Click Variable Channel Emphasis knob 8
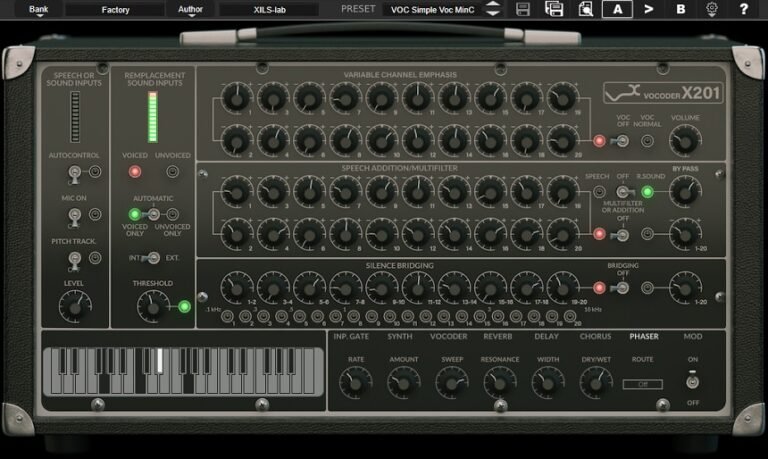 pos(345,141)
